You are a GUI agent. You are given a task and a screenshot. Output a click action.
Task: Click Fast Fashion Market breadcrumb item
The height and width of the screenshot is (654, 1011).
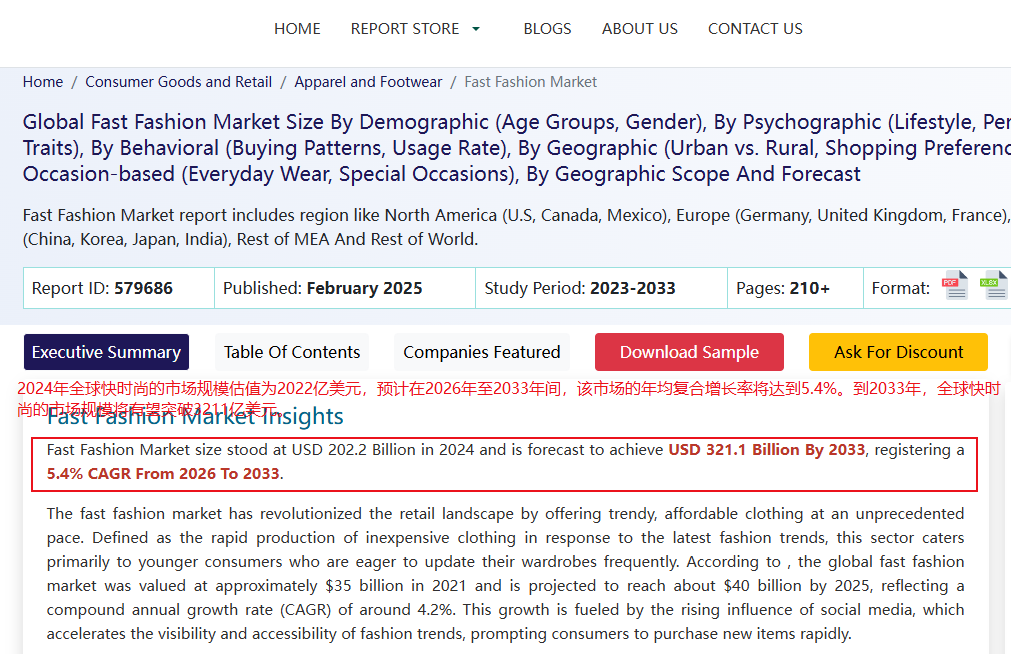(530, 82)
